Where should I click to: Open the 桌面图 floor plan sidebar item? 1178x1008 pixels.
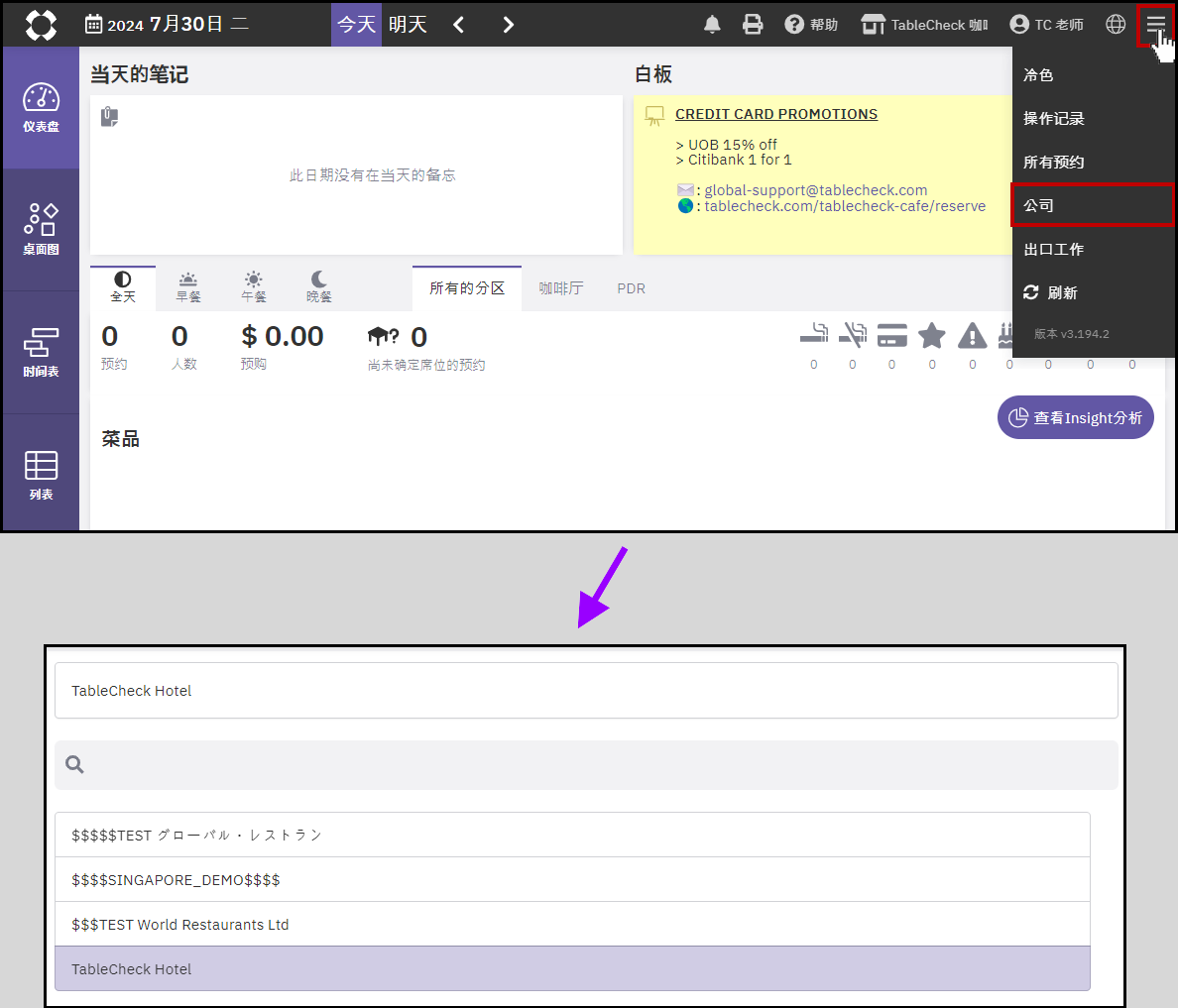[x=41, y=230]
